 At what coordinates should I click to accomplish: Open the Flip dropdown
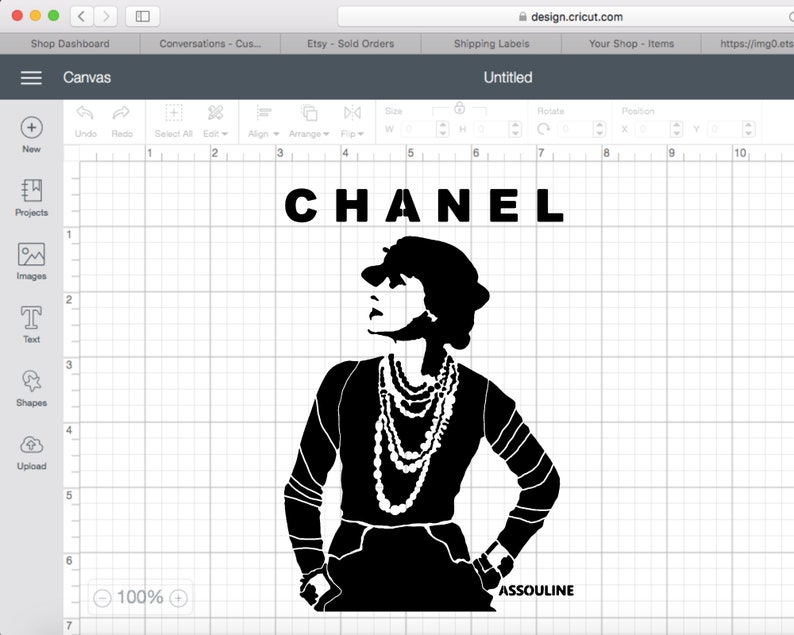click(352, 122)
